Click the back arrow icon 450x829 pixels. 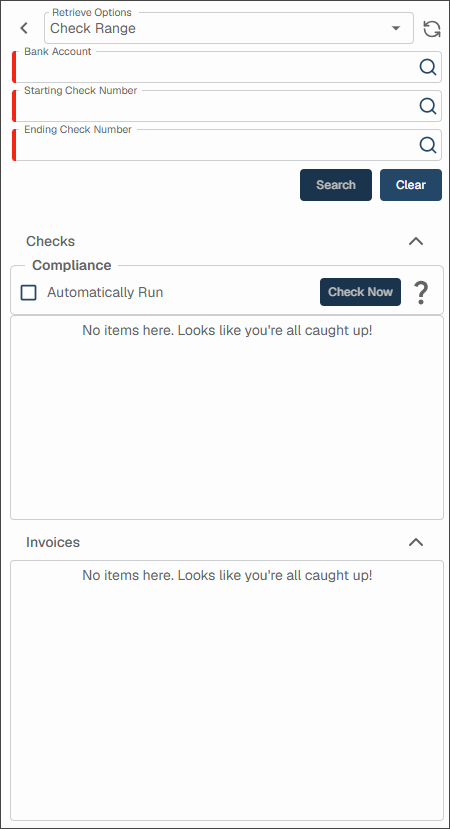click(x=24, y=28)
